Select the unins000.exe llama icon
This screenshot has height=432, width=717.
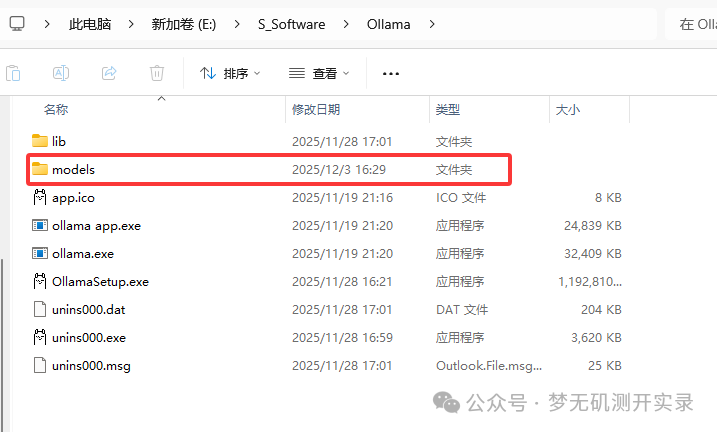pyautogui.click(x=40, y=337)
